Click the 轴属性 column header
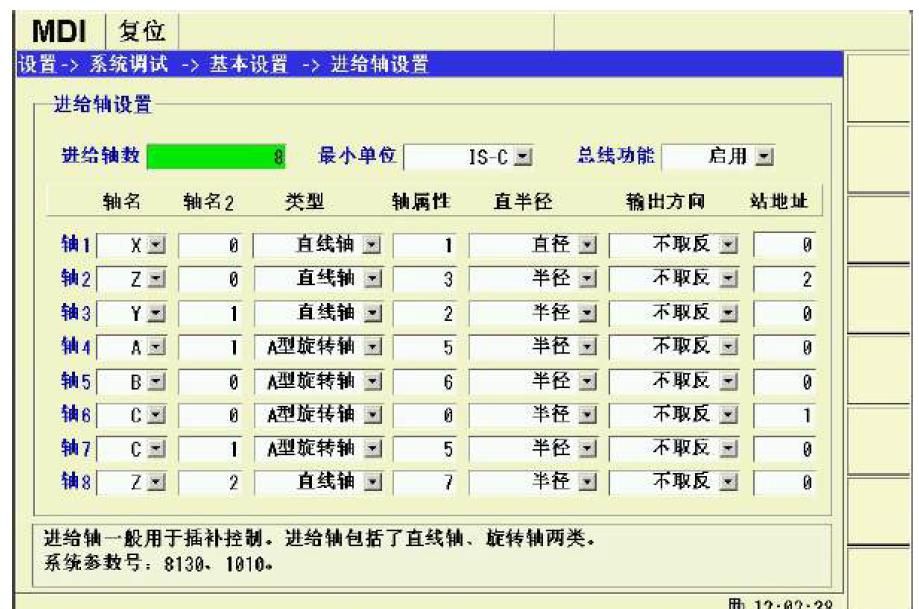The height and width of the screenshot is (609, 919). (421, 202)
